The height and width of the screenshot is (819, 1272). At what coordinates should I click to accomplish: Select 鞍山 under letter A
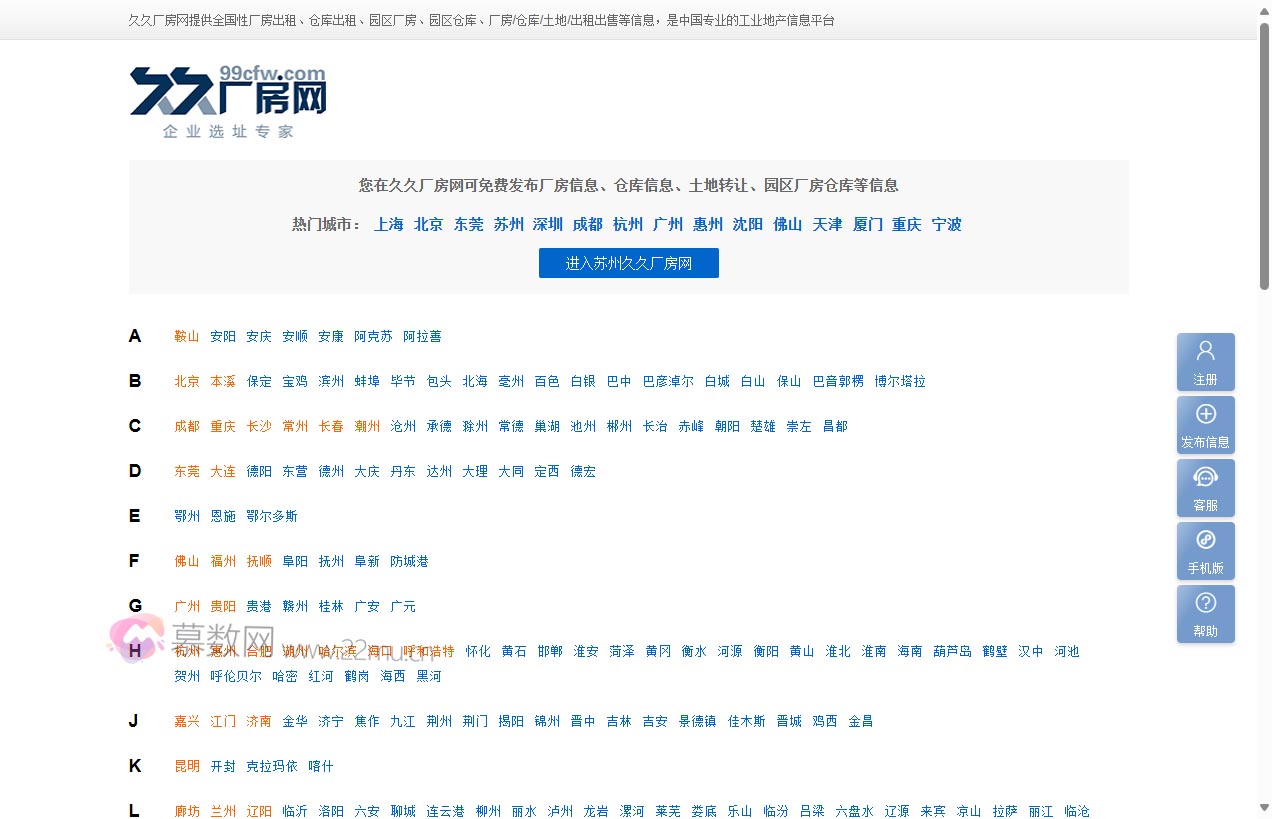(x=186, y=336)
